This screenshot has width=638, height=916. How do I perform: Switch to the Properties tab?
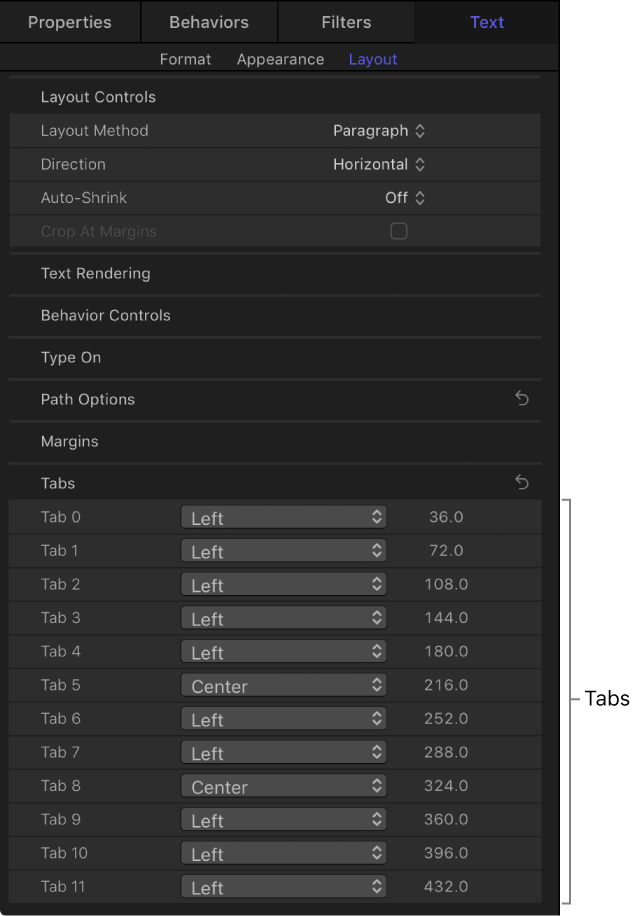(x=70, y=21)
